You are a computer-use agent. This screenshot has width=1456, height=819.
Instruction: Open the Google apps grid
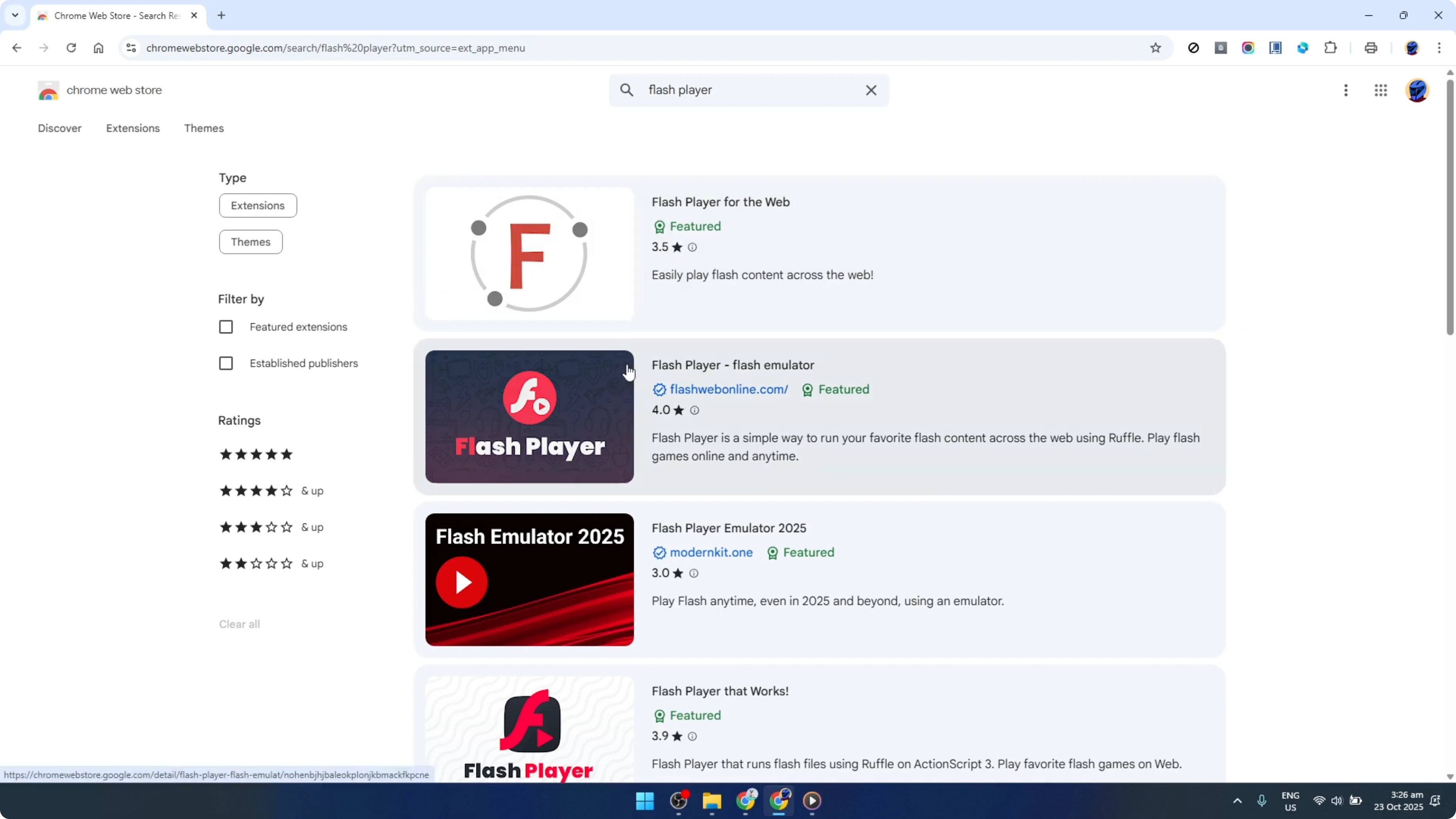coord(1381,91)
